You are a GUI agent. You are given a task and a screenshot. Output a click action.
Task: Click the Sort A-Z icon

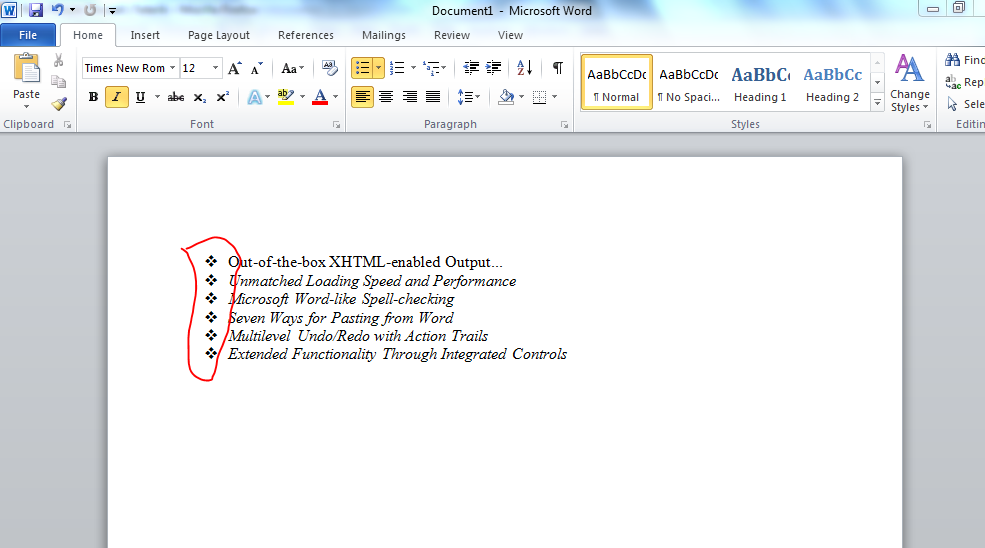pyautogui.click(x=525, y=68)
